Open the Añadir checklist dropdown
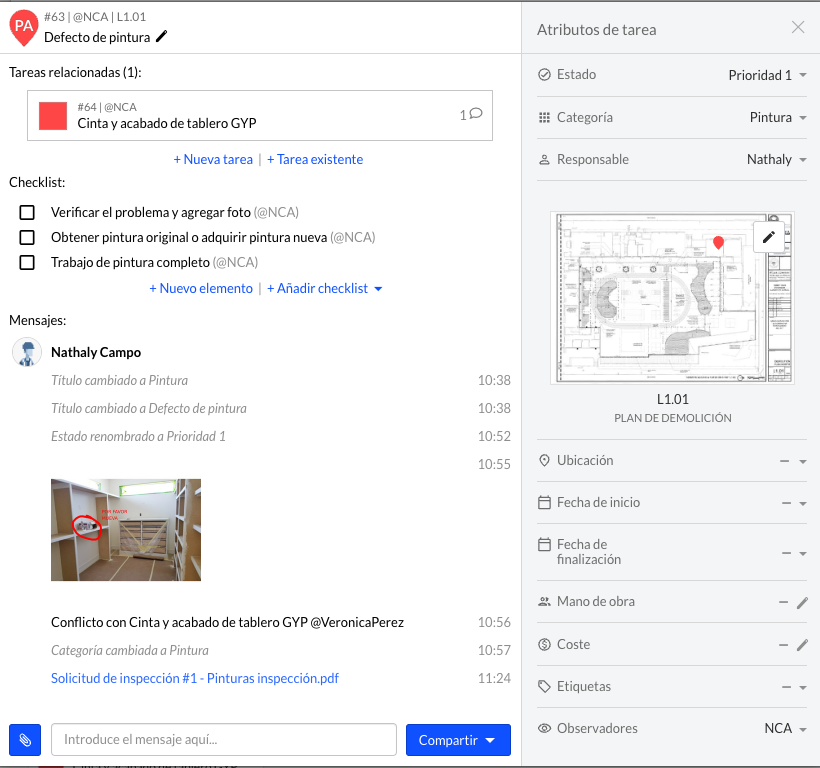820x768 pixels. pos(325,289)
